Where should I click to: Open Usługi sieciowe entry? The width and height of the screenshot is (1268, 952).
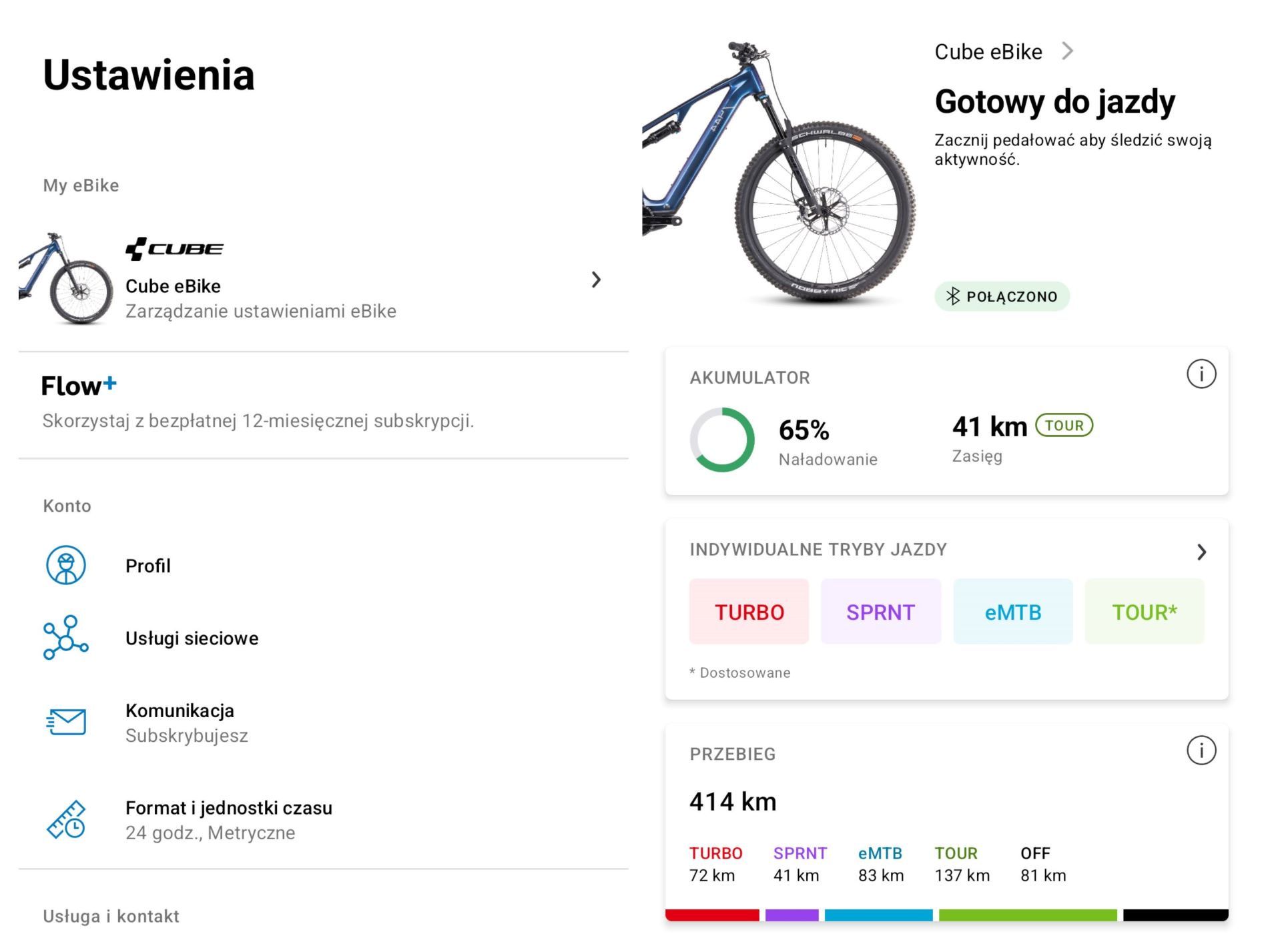(x=324, y=638)
